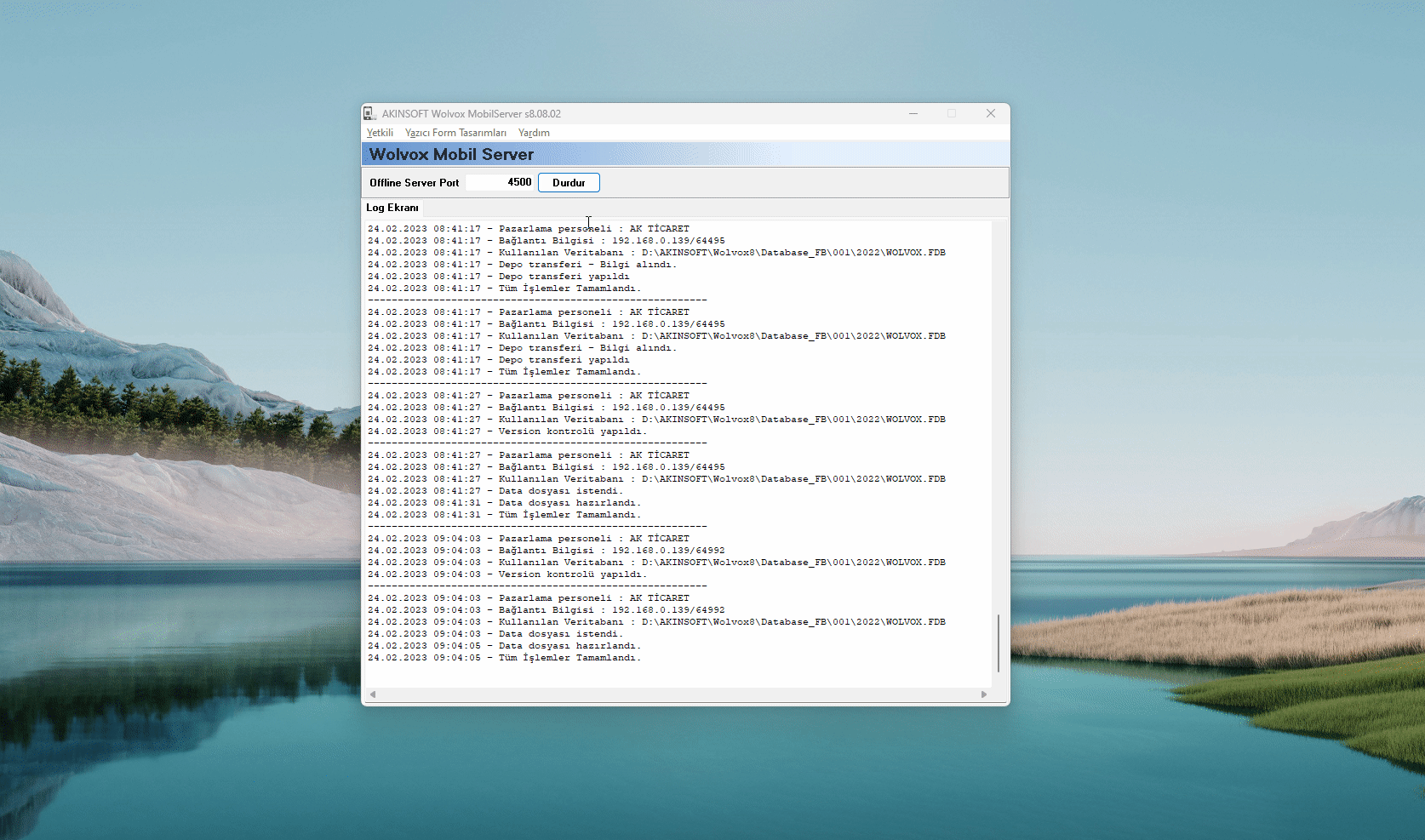Click the vertical scrollbar thumb in log
The height and width of the screenshot is (840, 1425).
point(999,643)
